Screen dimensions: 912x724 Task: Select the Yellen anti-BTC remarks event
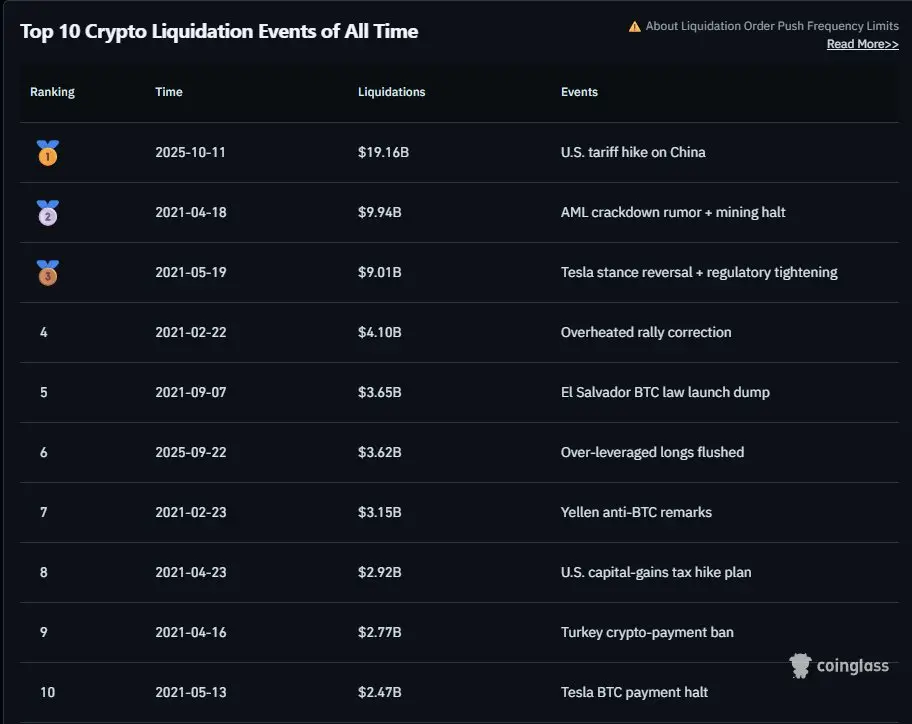636,513
